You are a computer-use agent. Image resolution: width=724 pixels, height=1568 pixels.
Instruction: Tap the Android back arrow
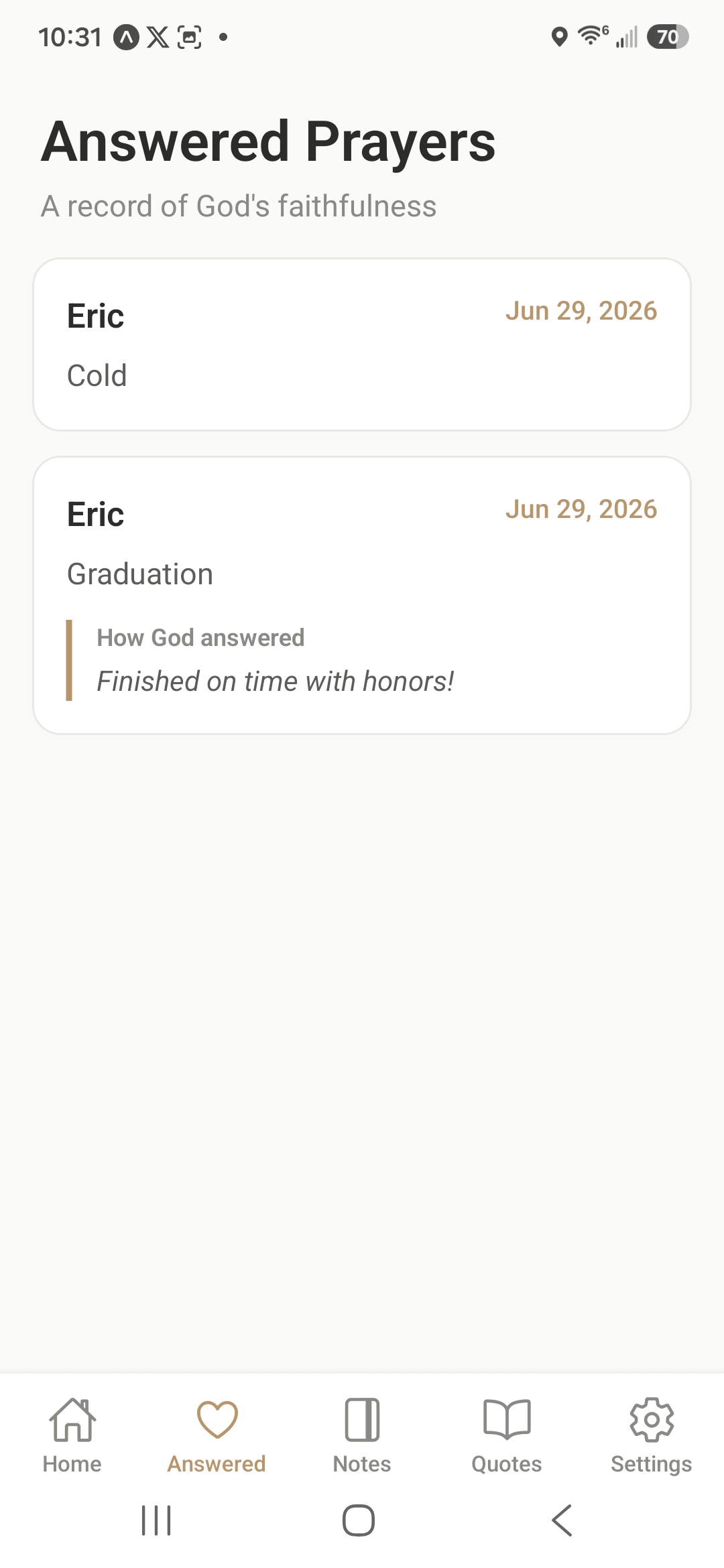(562, 1520)
